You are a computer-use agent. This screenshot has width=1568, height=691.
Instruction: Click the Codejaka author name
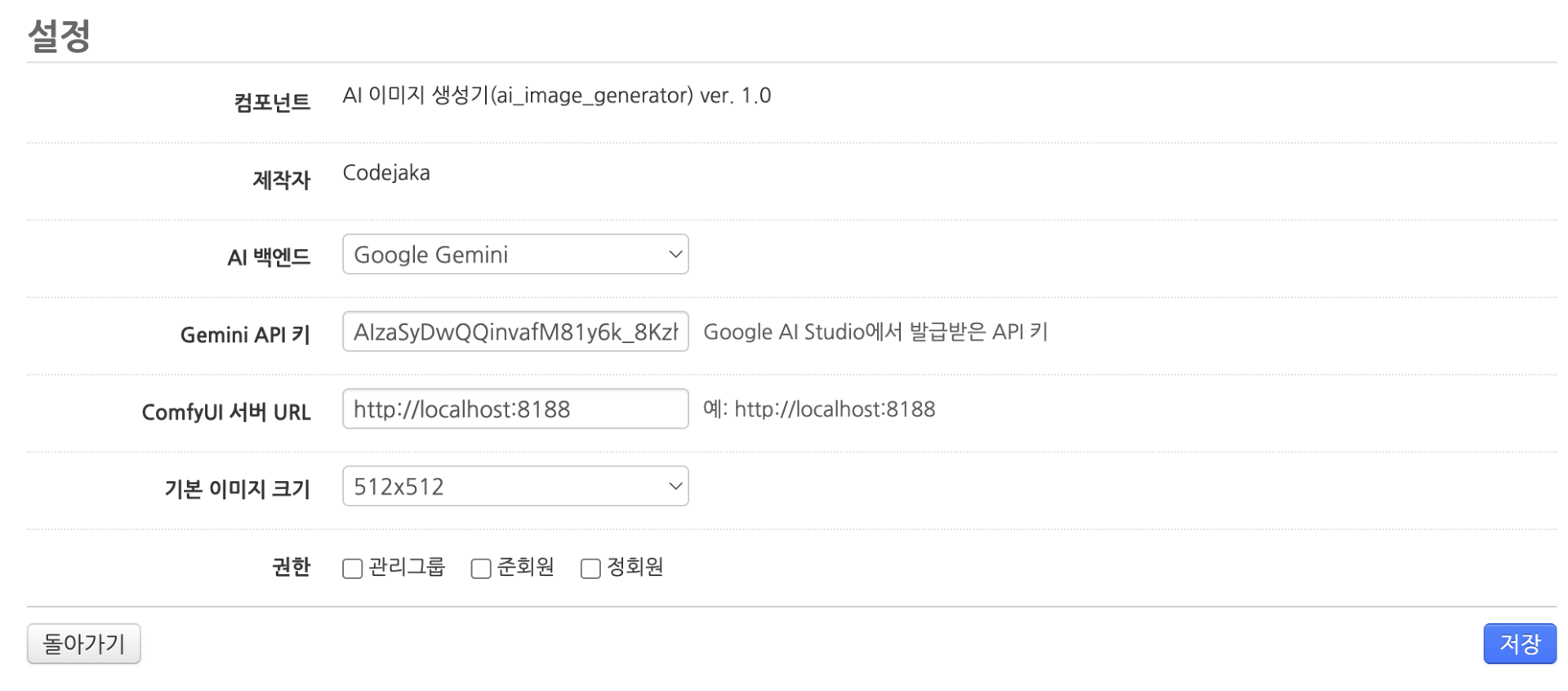[x=385, y=173]
